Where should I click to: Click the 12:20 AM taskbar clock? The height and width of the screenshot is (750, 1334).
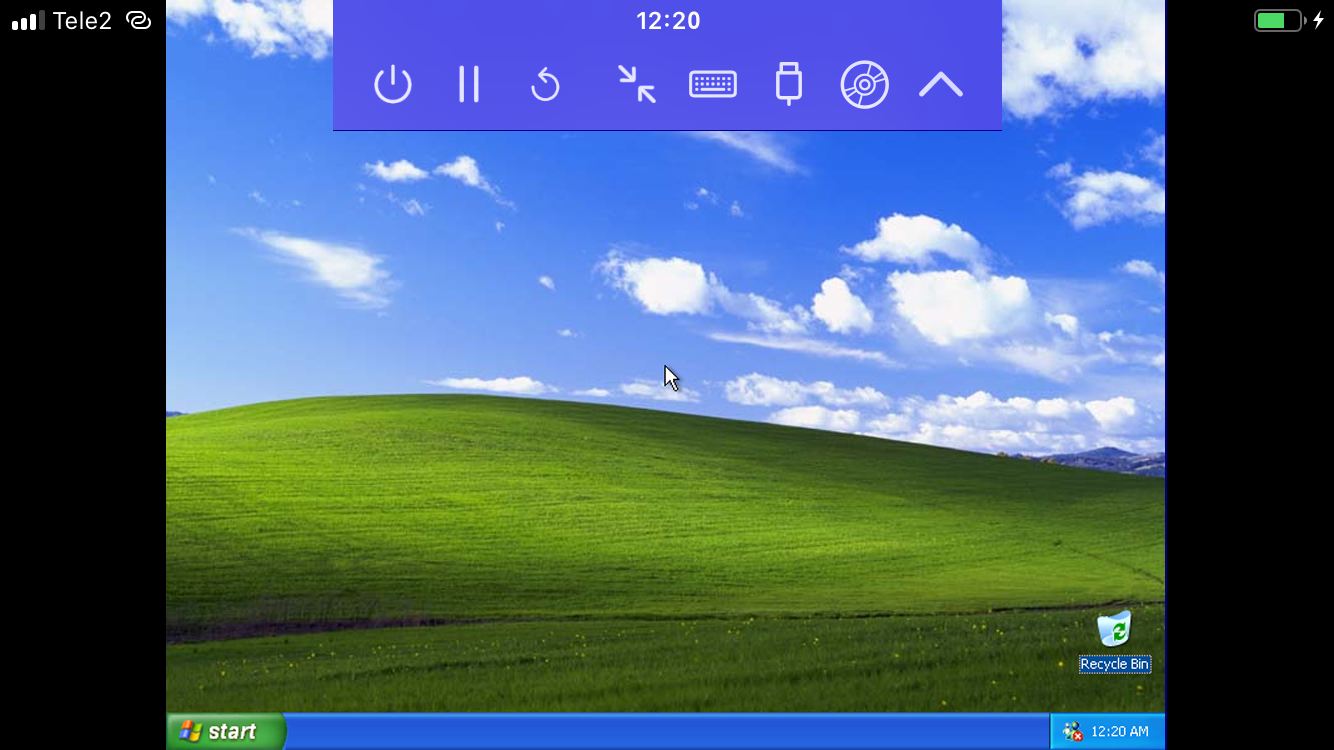(x=1120, y=732)
